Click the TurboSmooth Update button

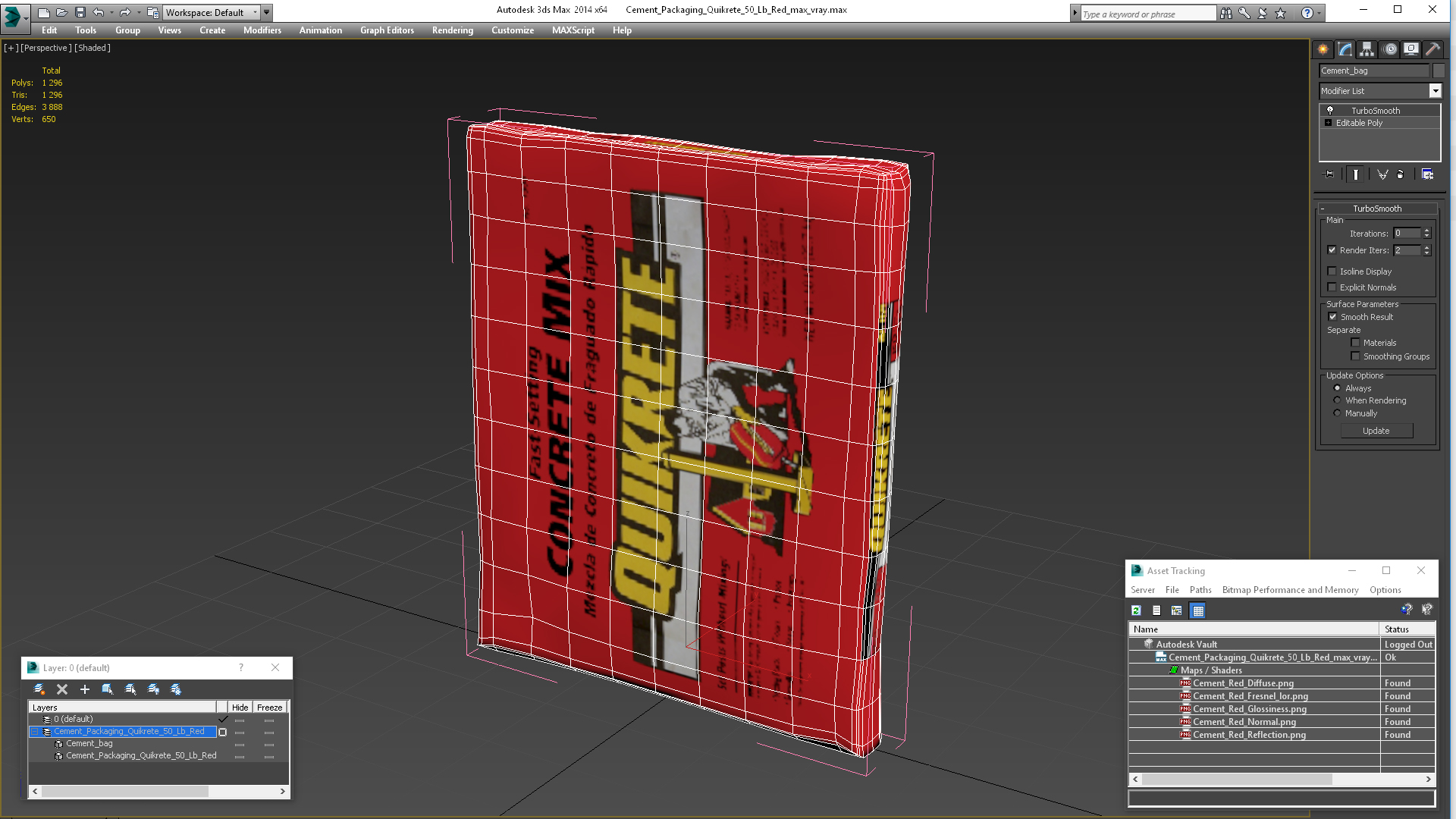[x=1376, y=431]
